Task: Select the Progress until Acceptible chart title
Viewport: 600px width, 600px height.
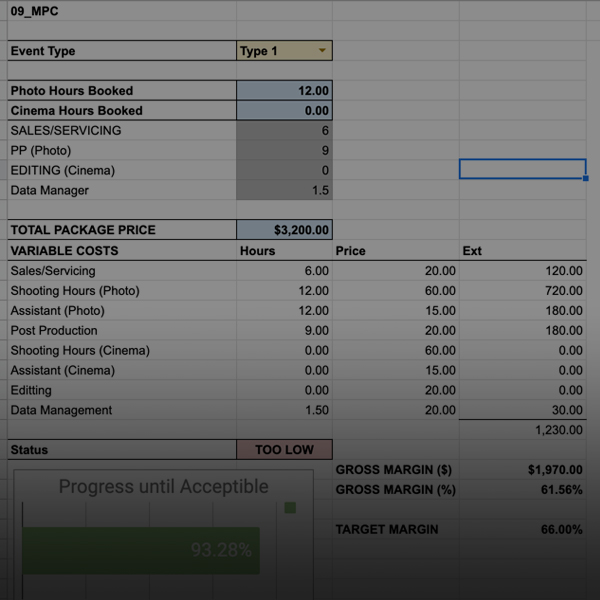Action: pyautogui.click(x=163, y=487)
